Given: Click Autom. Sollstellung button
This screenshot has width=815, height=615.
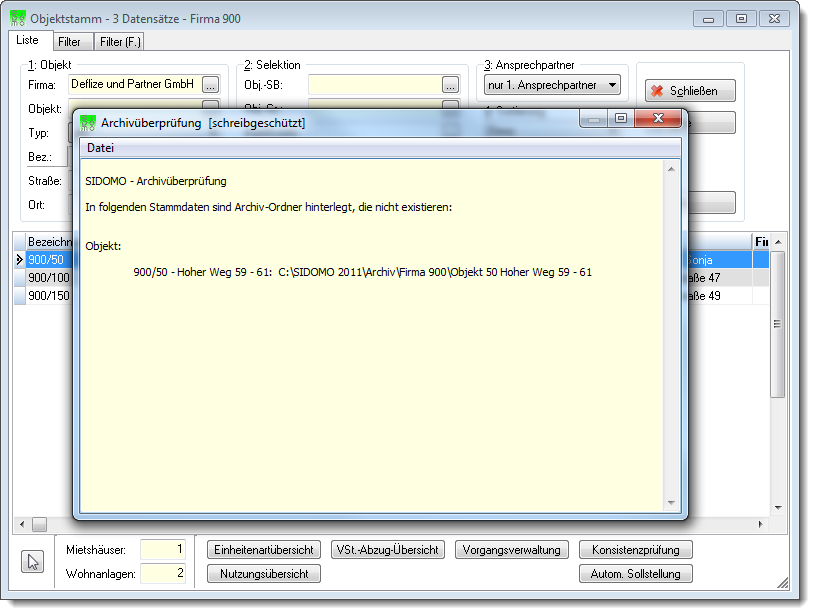Looking at the screenshot, I should pyautogui.click(x=635, y=574).
